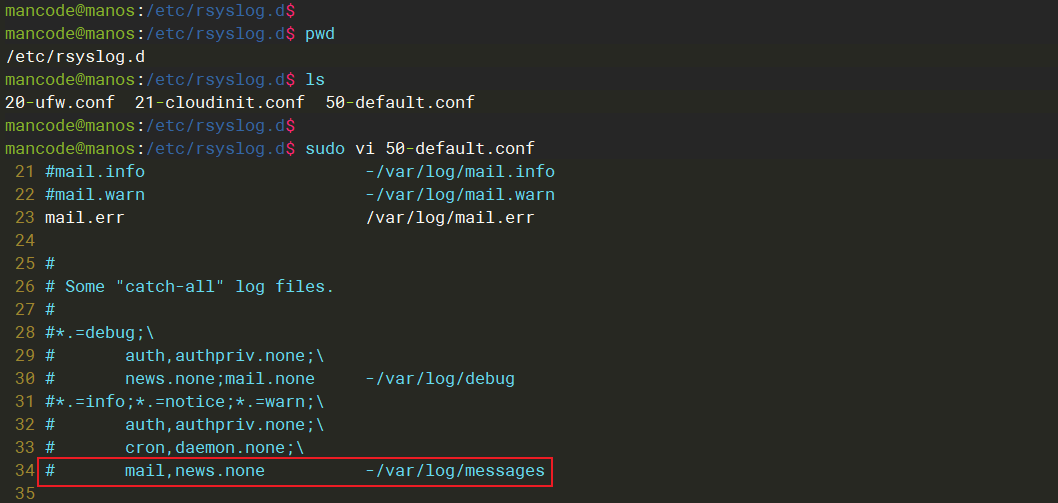Click the -/var/log/mail.info path

click(x=459, y=171)
